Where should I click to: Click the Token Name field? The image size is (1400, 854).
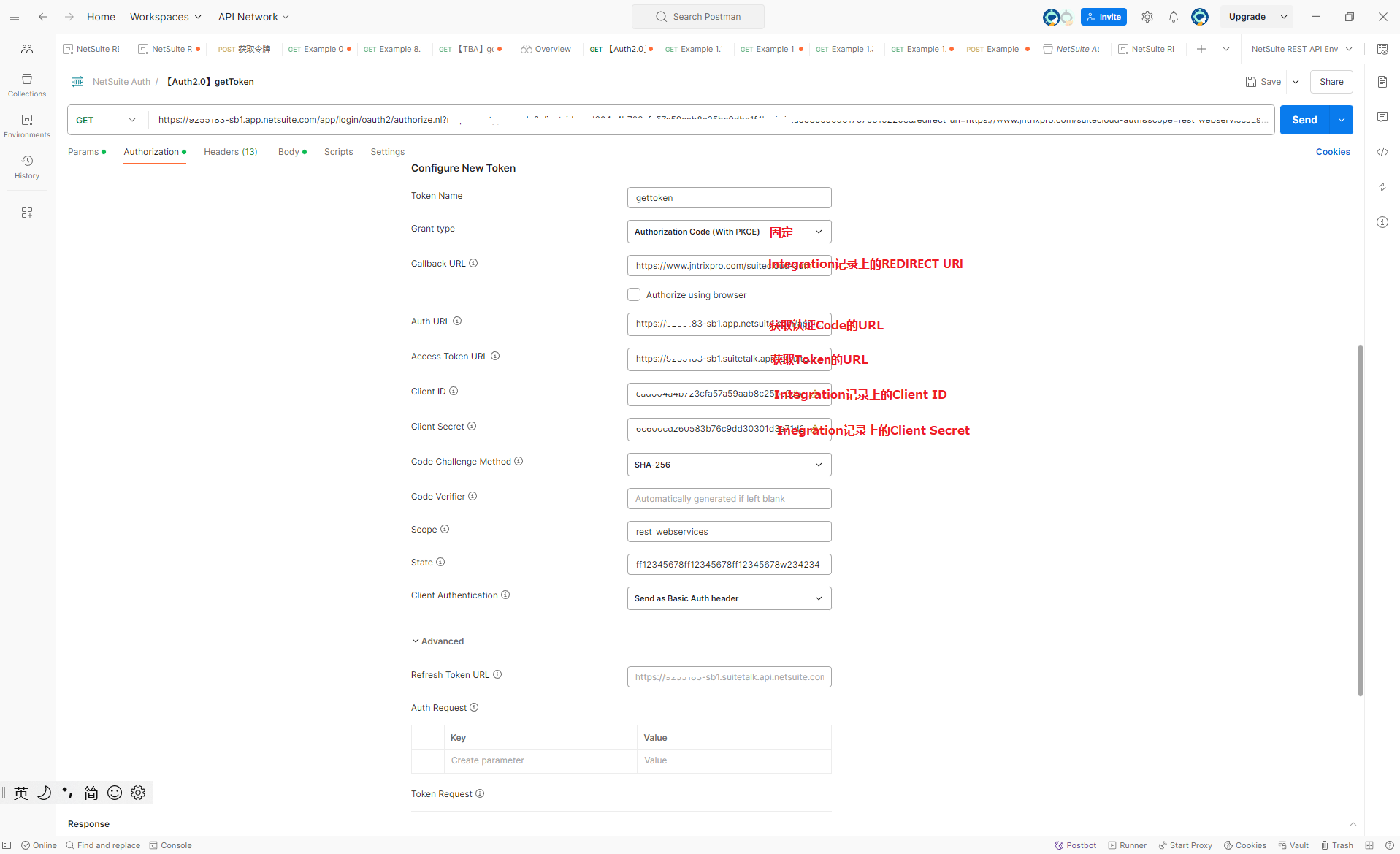point(729,198)
